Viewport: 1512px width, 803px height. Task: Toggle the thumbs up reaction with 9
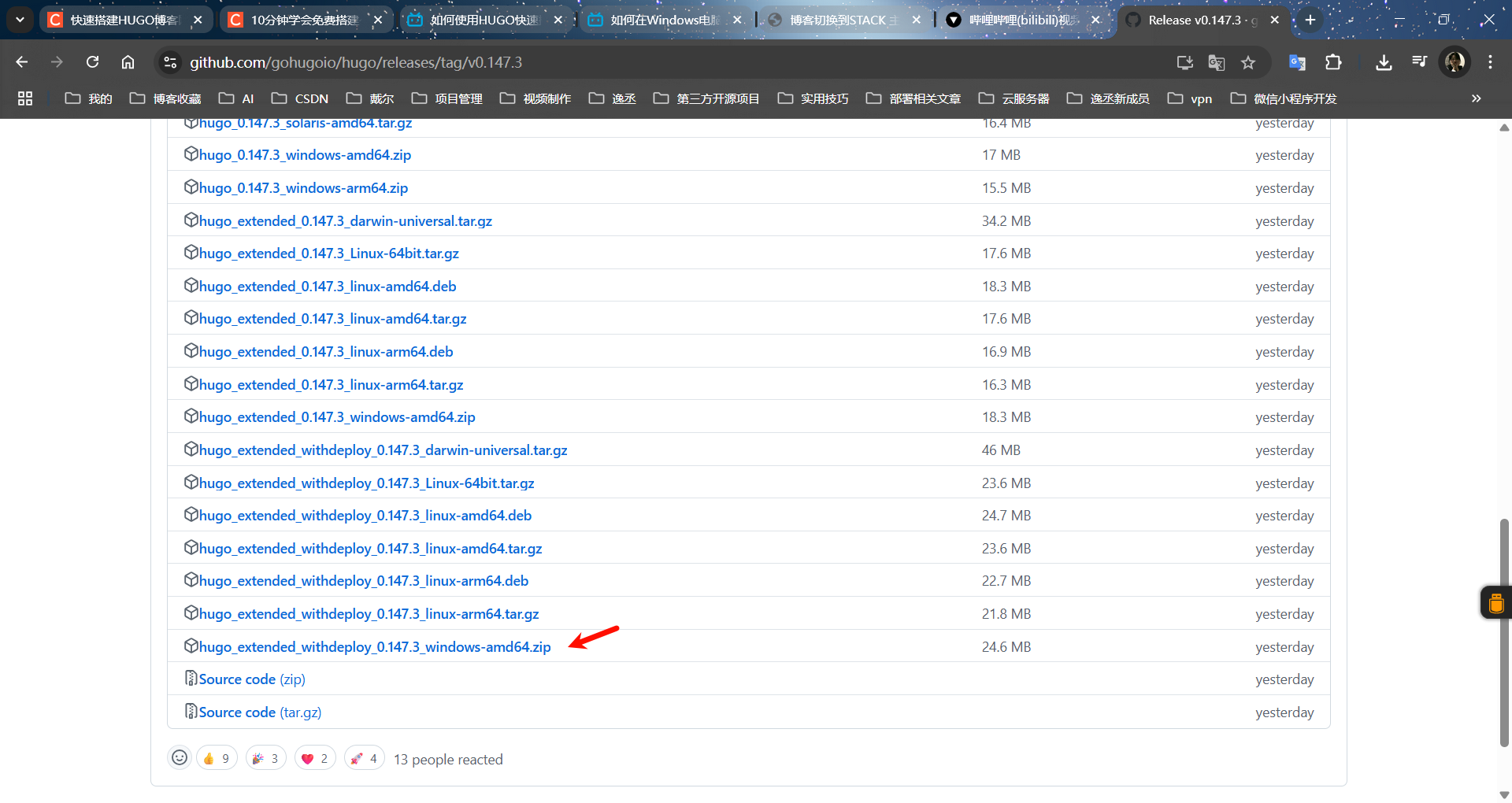point(217,758)
